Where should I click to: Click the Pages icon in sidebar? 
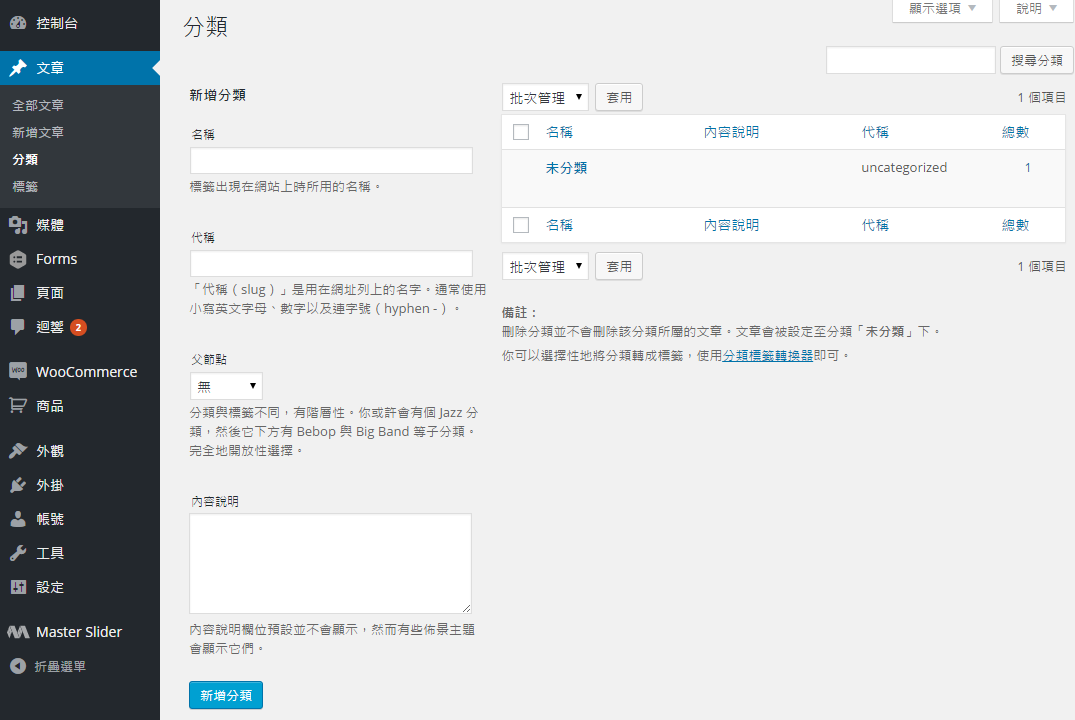(x=17, y=293)
